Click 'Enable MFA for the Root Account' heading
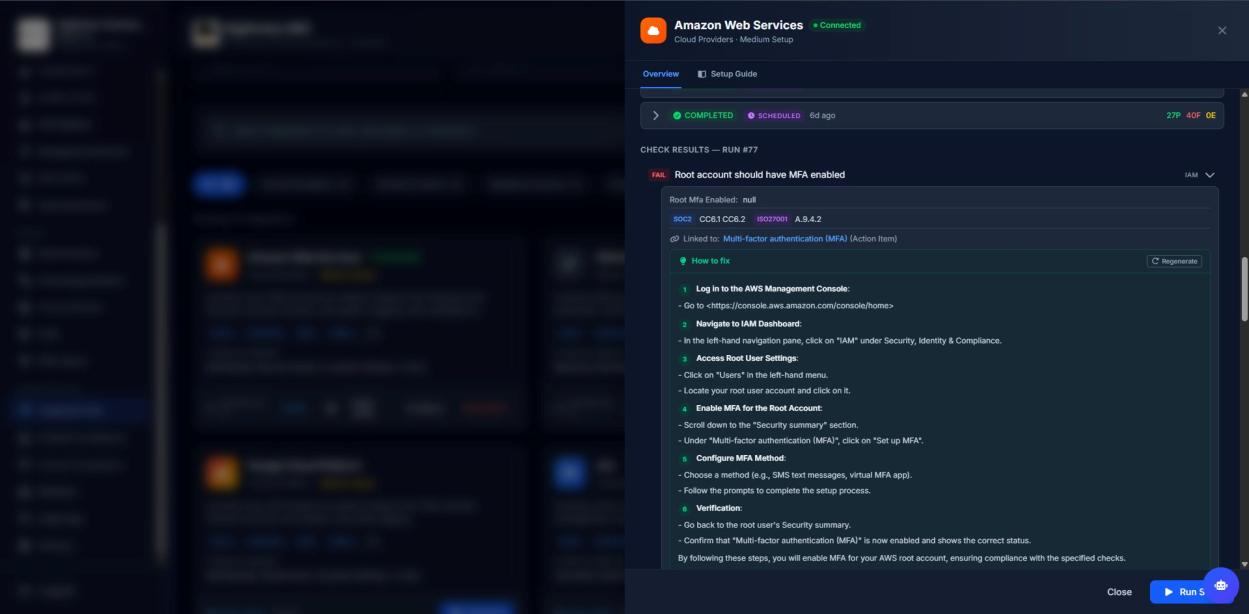Screen dimensions: 1249x614 759,408
